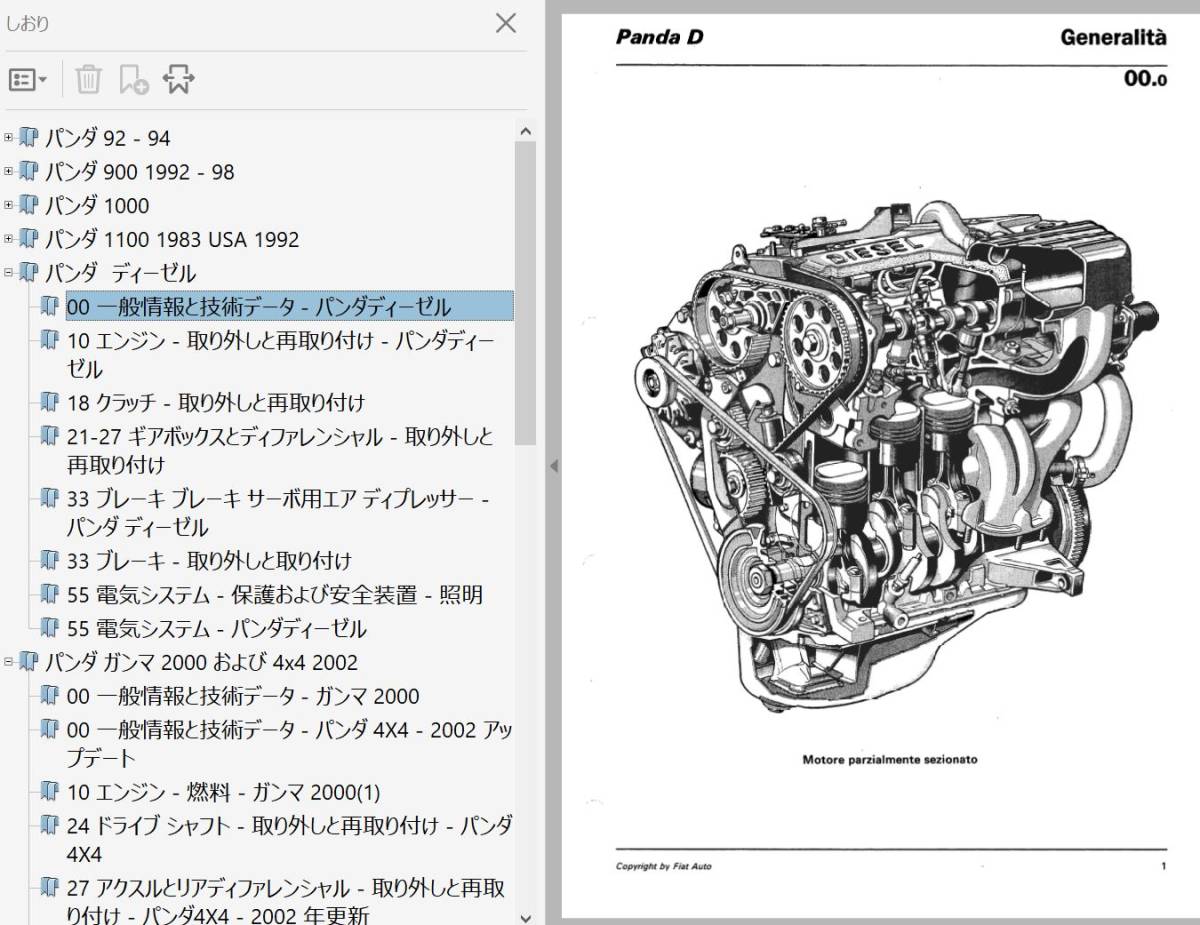Click the Panda D page header
This screenshot has width=1200, height=925.
click(x=659, y=38)
